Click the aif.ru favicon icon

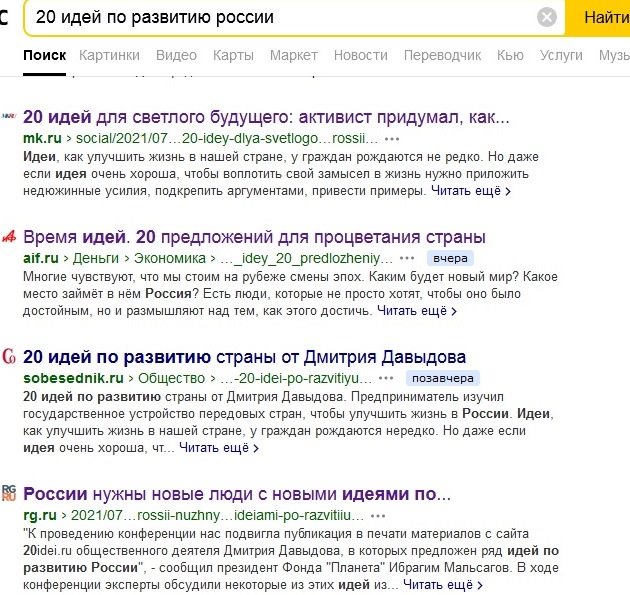9,237
